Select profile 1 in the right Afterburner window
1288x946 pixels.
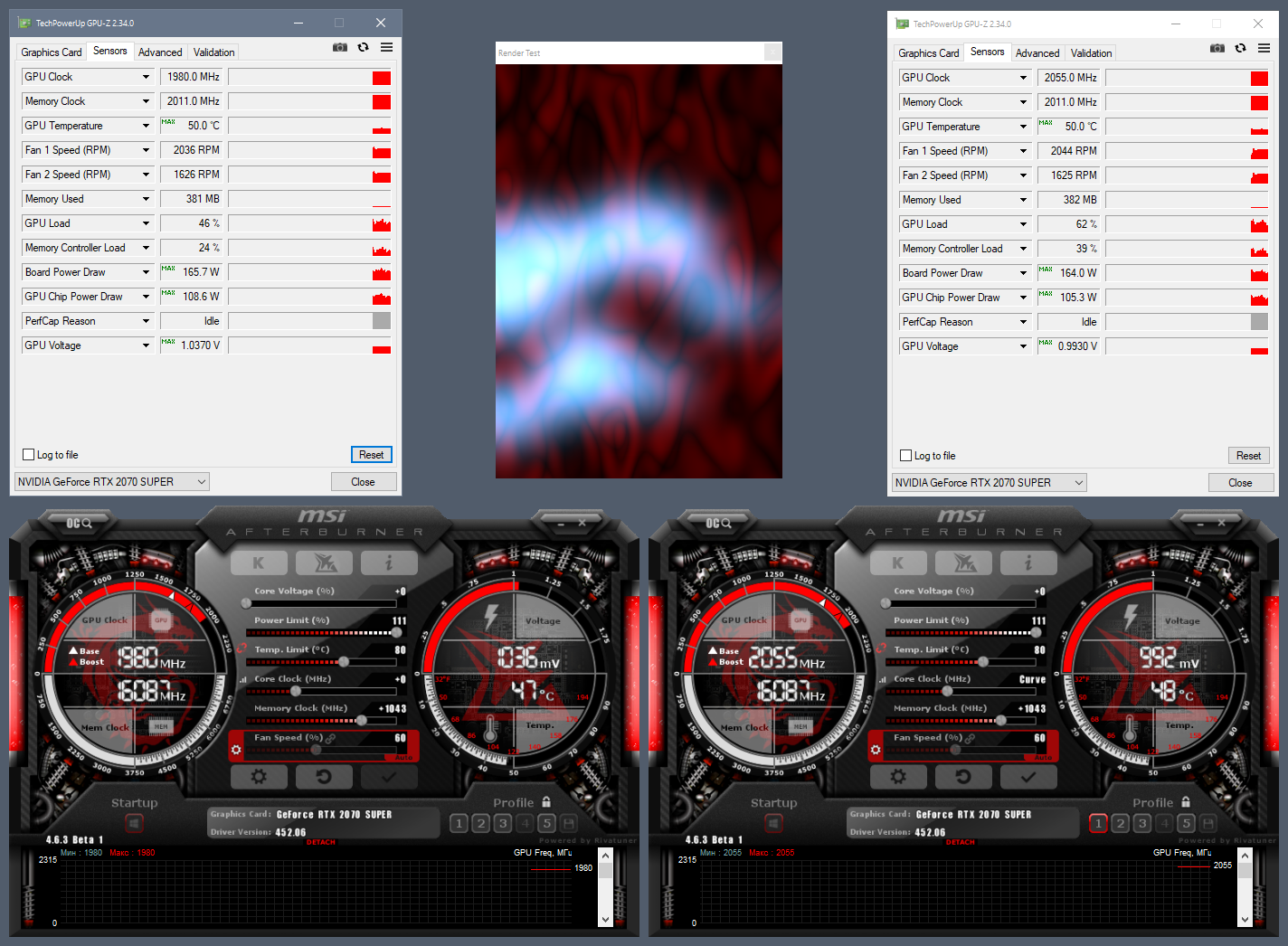[x=1098, y=823]
